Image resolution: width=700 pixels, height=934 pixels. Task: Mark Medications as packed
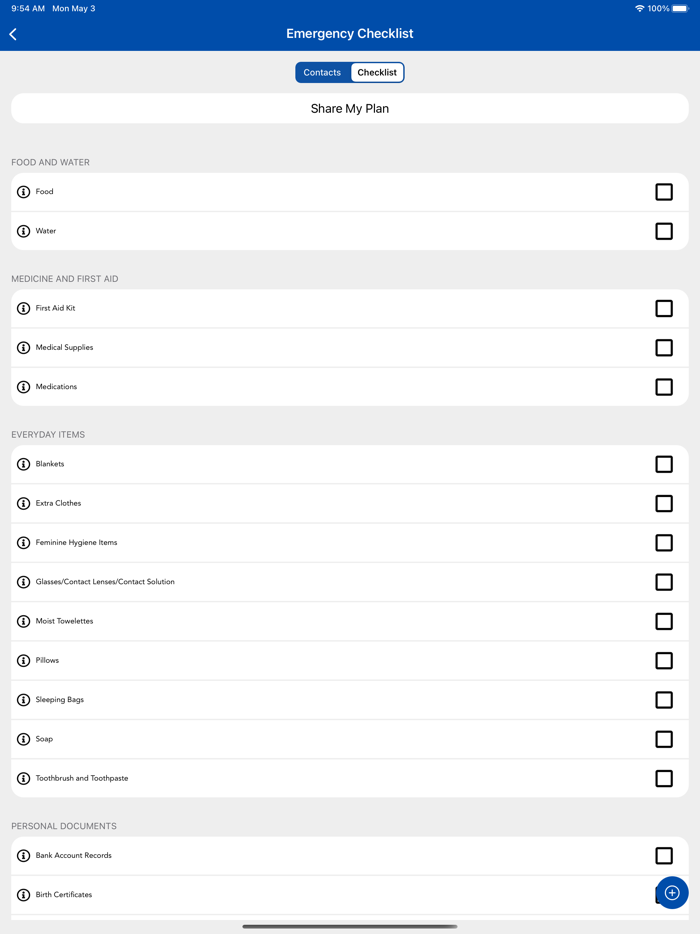664,387
